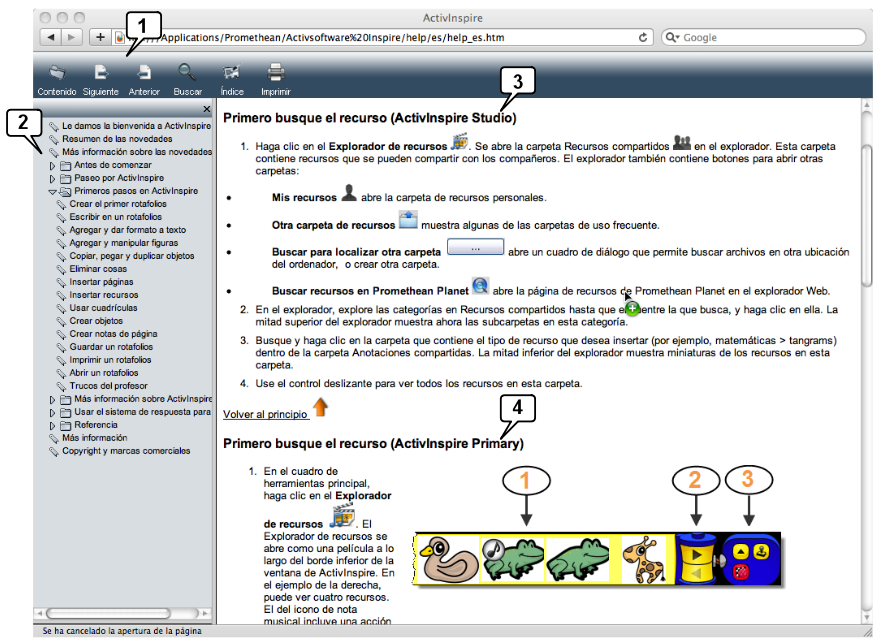Image resolution: width=875 pixels, height=639 pixels.
Task: Click the browser reload icon in address bar
Action: pos(644,37)
